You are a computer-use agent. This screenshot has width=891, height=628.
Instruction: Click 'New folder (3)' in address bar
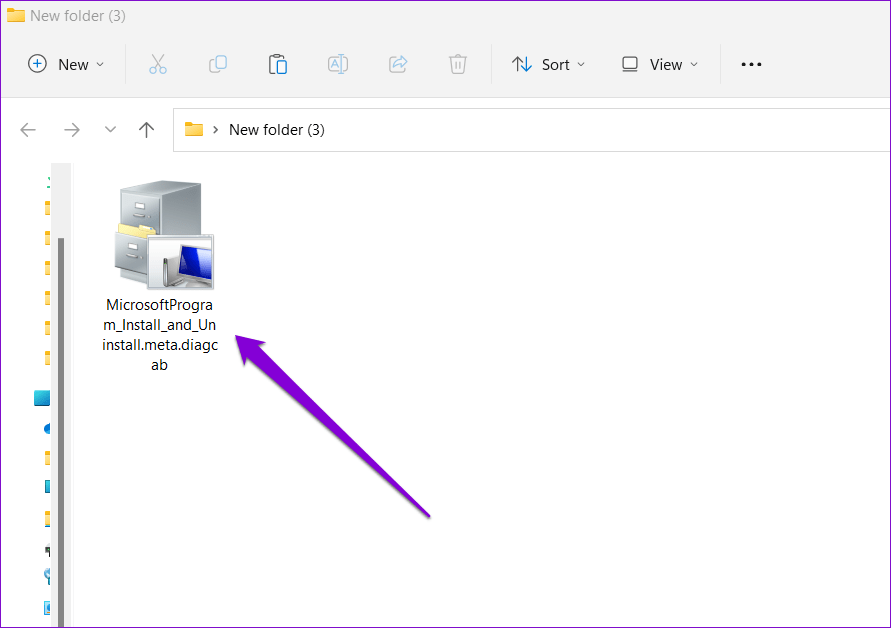[277, 130]
